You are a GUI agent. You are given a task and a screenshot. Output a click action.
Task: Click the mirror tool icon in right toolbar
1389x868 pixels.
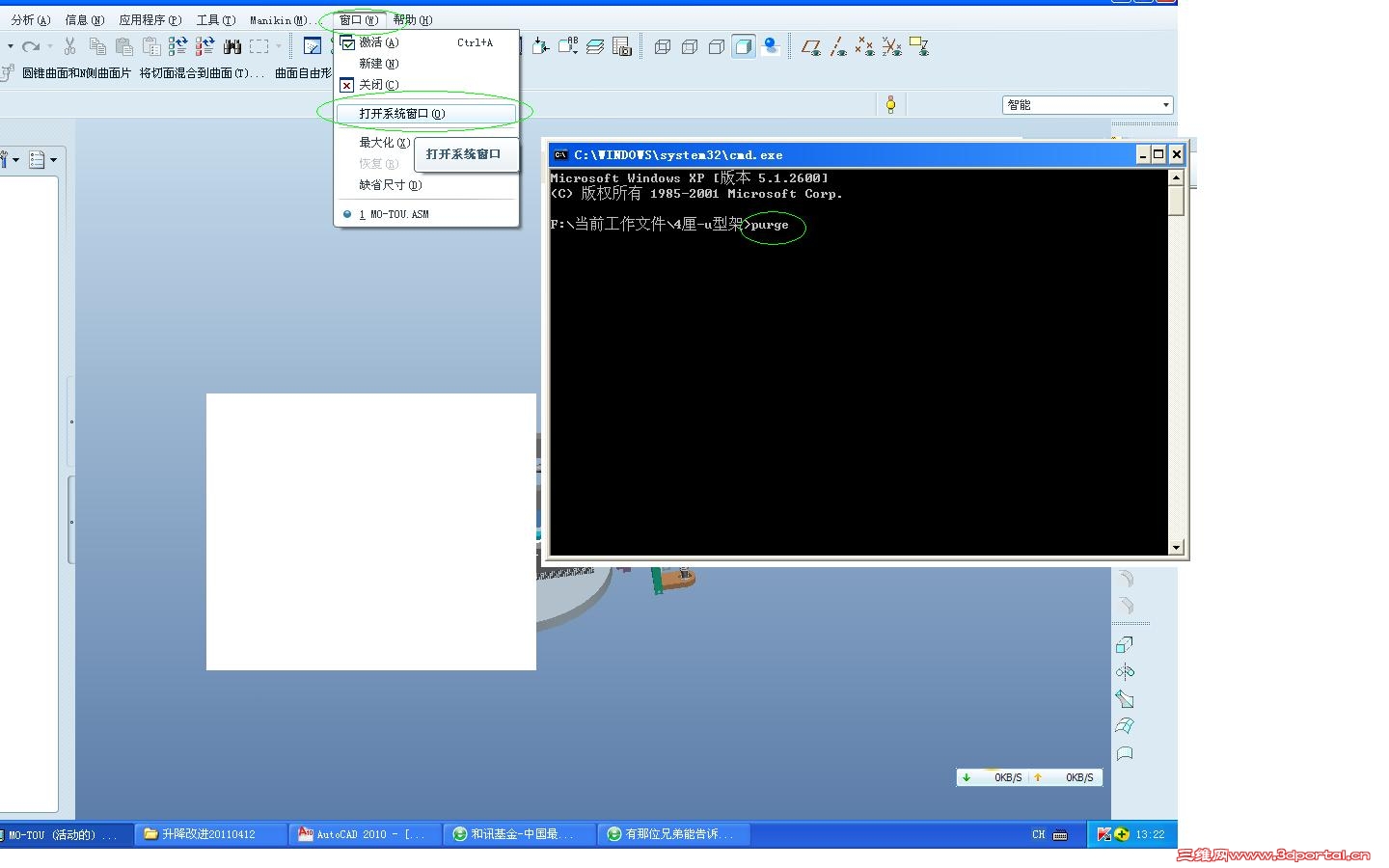(1125, 671)
